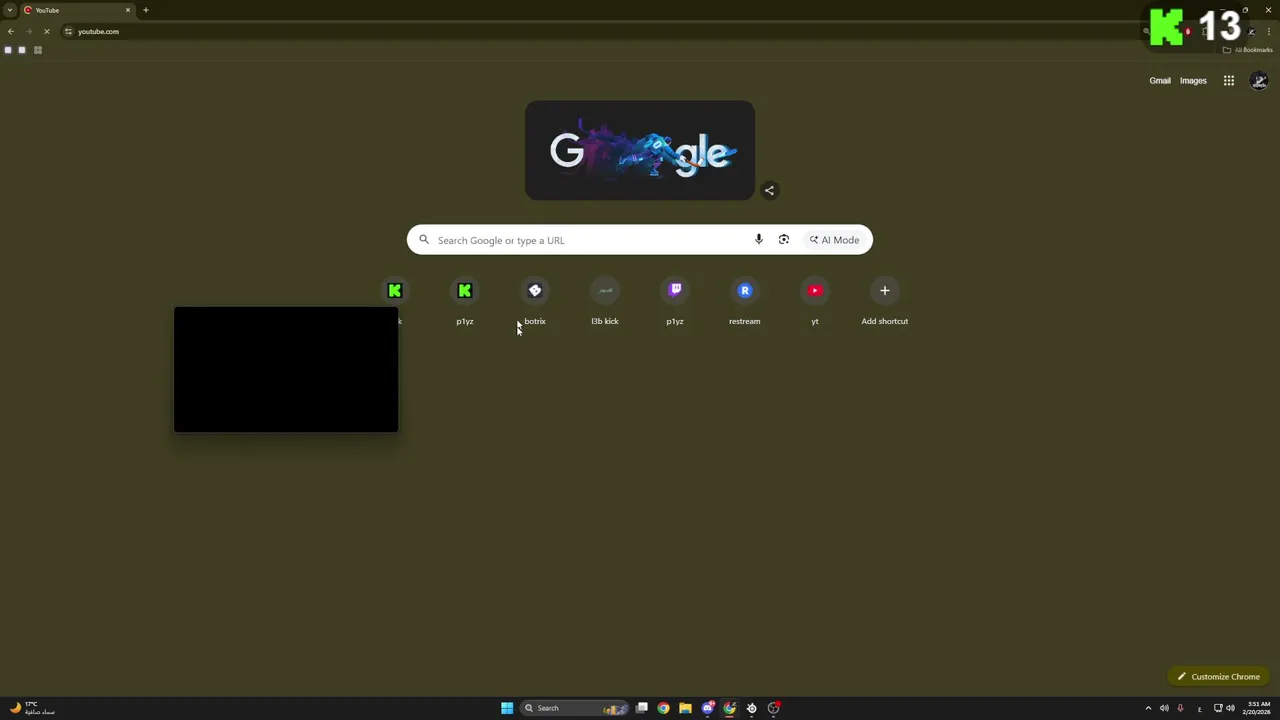The width and height of the screenshot is (1280, 720).
Task: Search by image with the Google Lens icon
Action: 784,240
